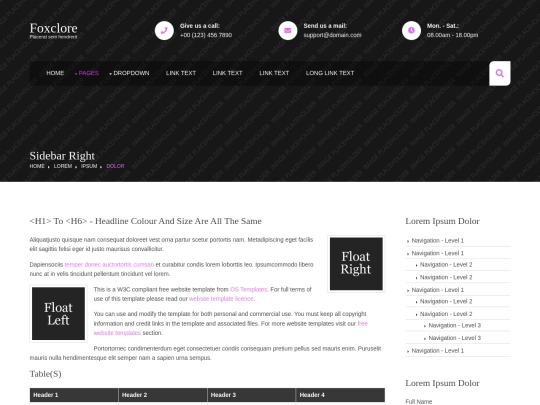
Task: Click the clock opening hours icon
Action: tap(411, 31)
